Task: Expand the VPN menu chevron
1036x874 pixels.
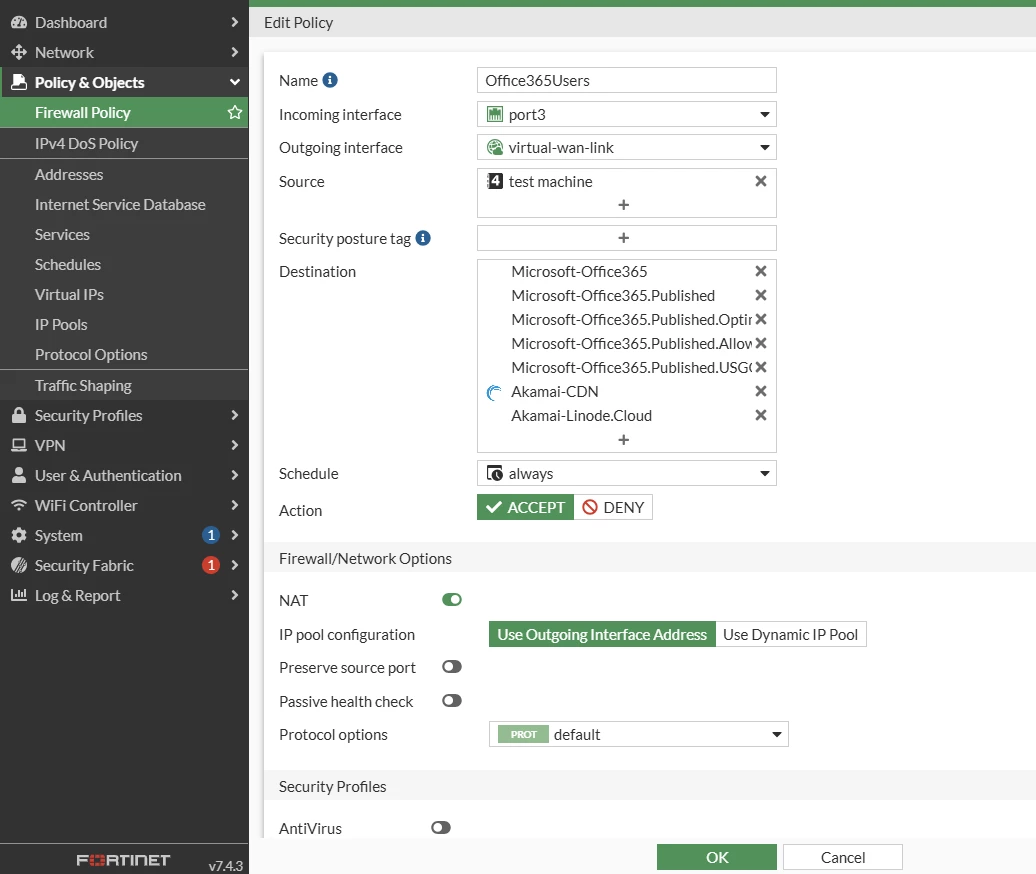Action: [x=234, y=445]
